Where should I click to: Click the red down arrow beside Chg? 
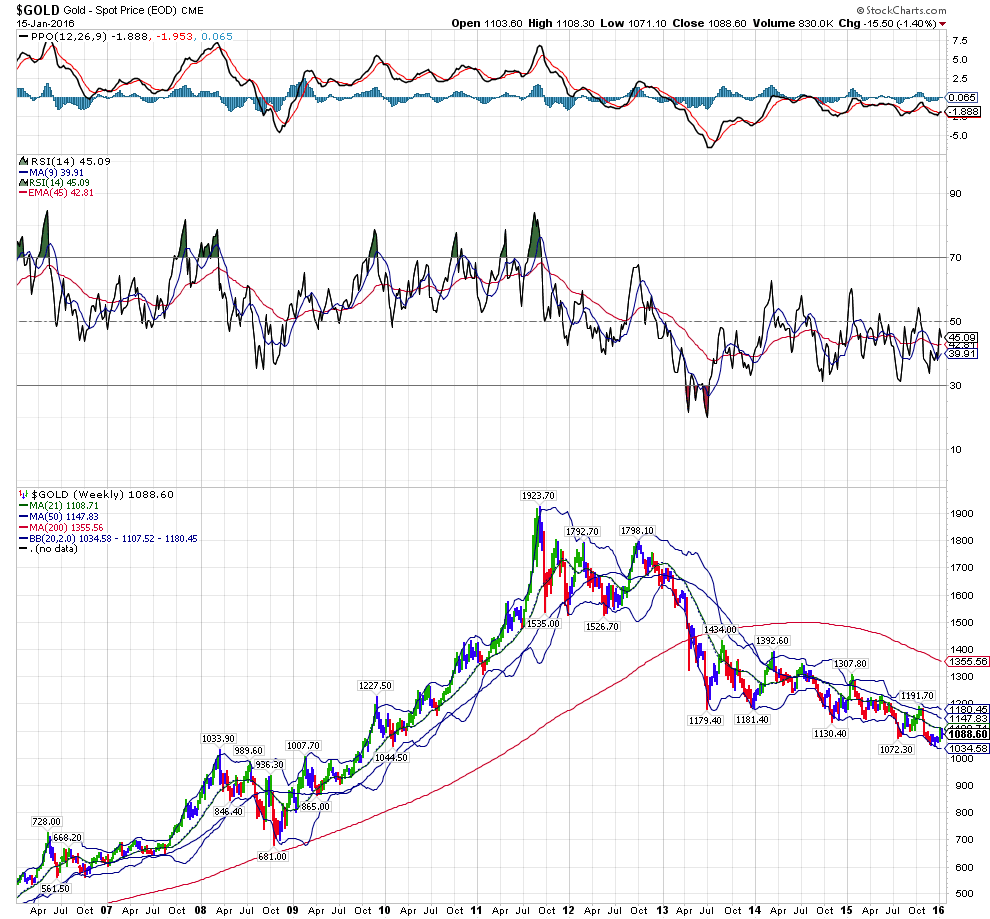pyautogui.click(x=943, y=23)
